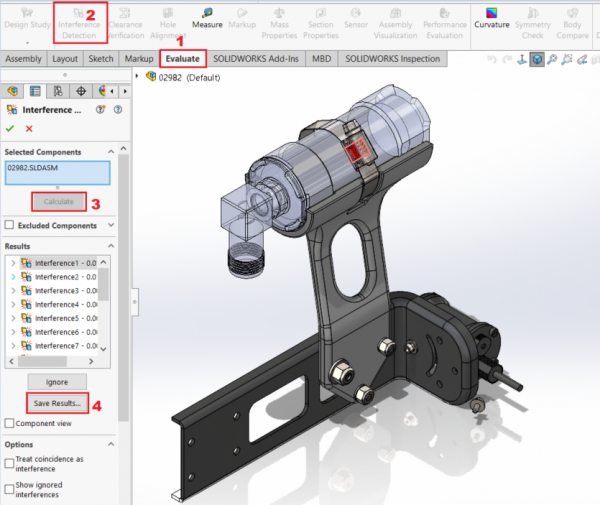Open Body Compare tool
This screenshot has width=600, height=505.
572,24
